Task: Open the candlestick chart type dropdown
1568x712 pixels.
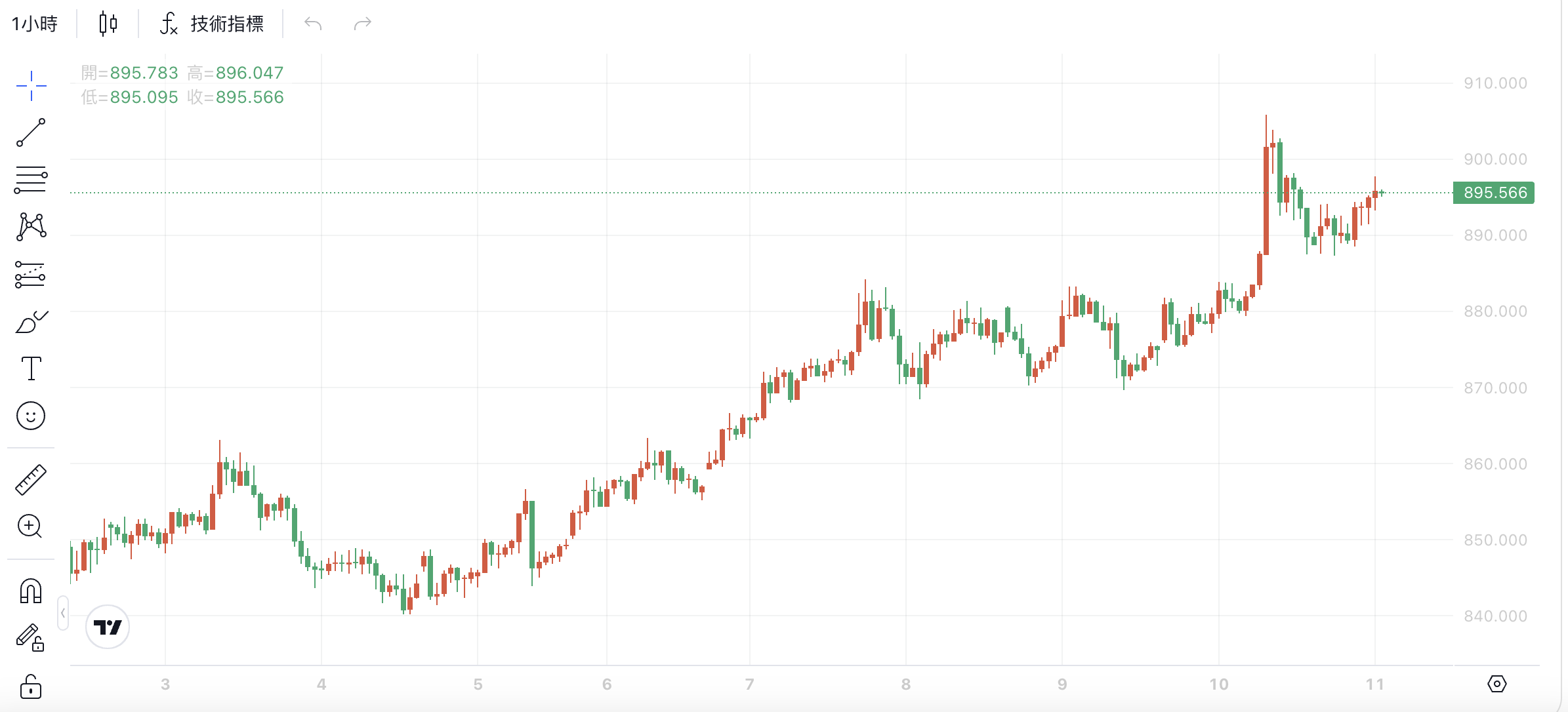Action: [x=108, y=24]
